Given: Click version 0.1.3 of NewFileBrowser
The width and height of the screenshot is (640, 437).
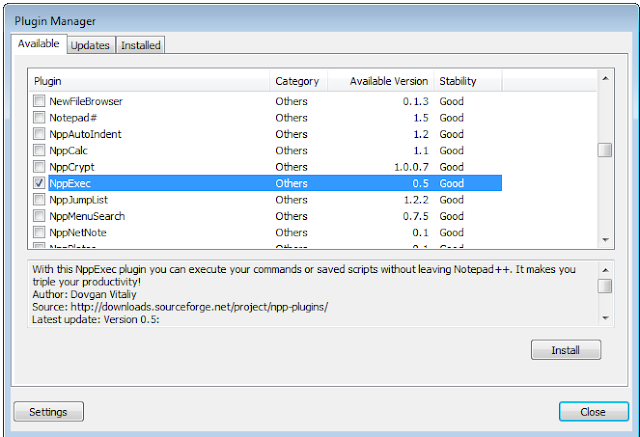Looking at the screenshot, I should (416, 101).
